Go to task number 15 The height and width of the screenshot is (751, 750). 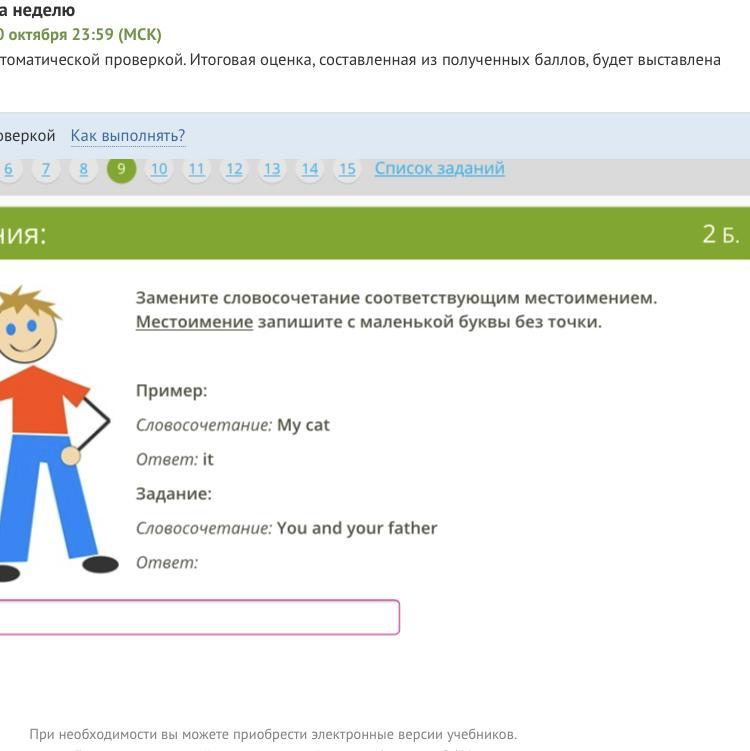347,169
